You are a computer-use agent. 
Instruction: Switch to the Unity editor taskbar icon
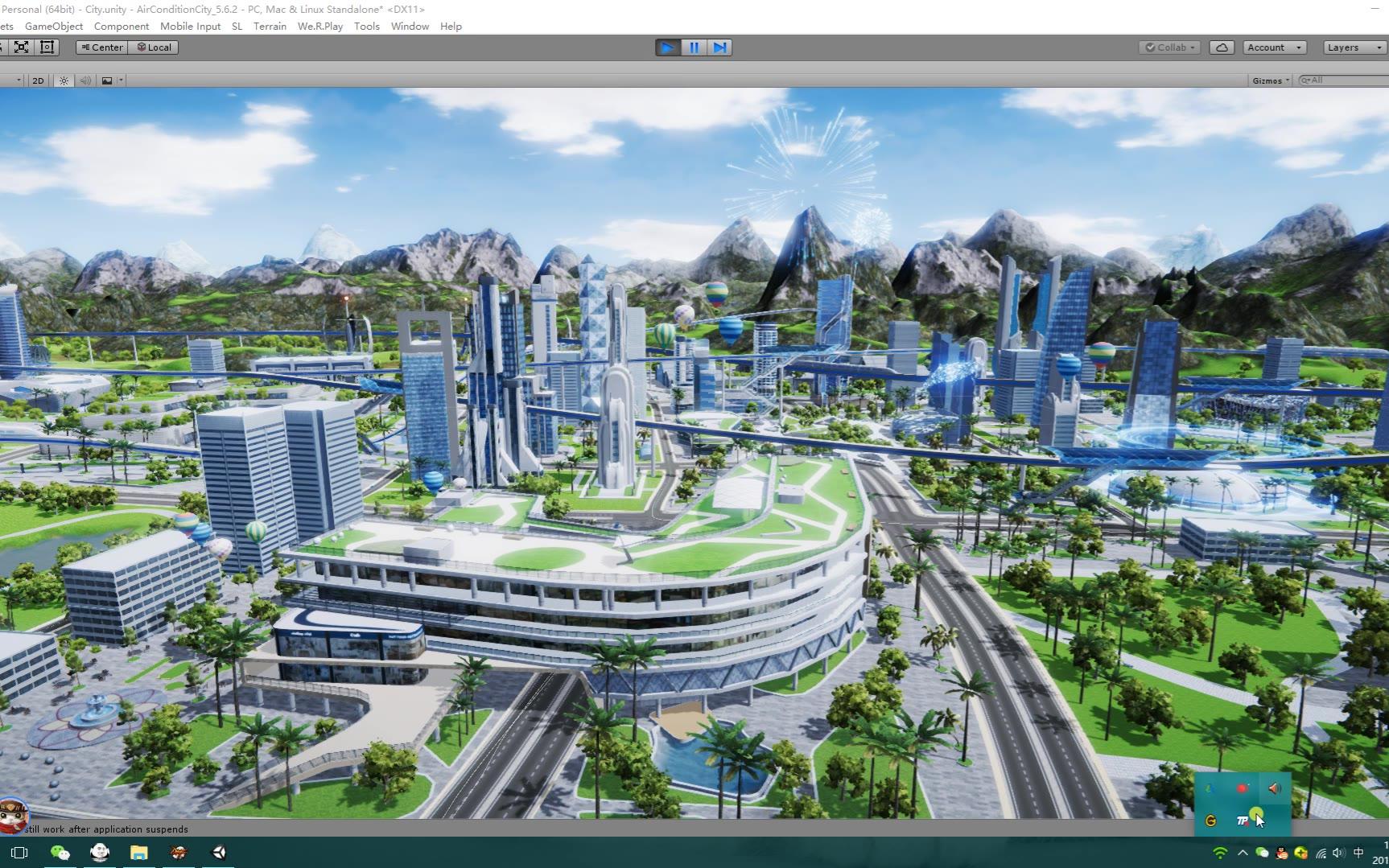[x=219, y=853]
